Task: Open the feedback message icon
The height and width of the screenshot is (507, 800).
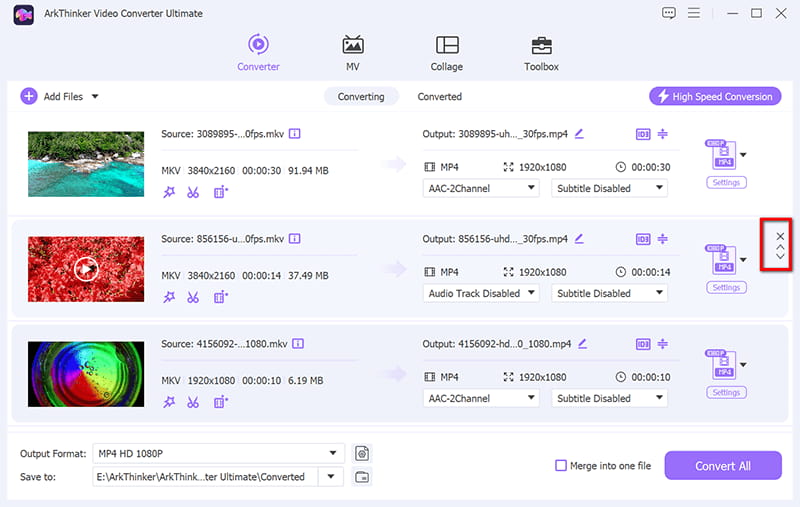Action: click(668, 13)
